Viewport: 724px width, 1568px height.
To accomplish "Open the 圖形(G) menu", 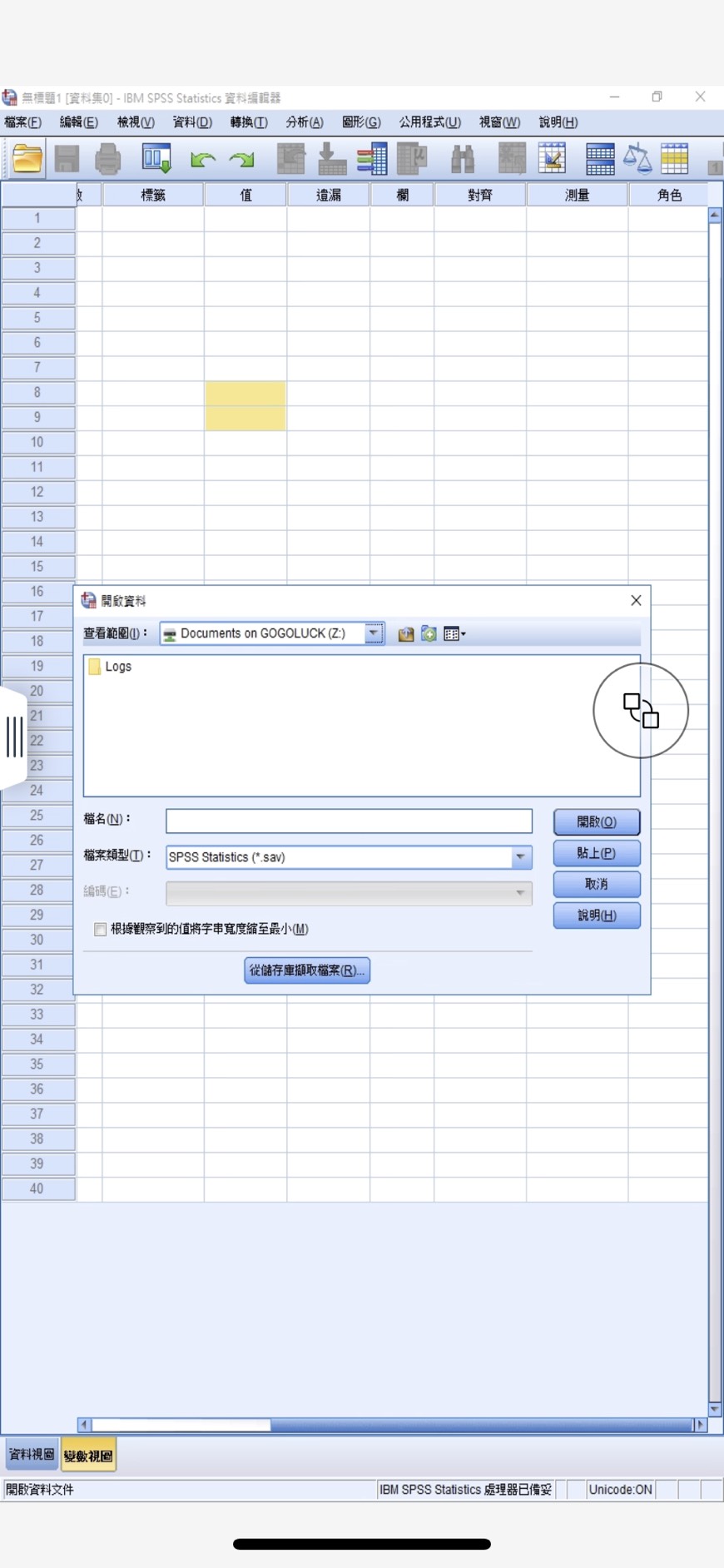I will [x=361, y=122].
